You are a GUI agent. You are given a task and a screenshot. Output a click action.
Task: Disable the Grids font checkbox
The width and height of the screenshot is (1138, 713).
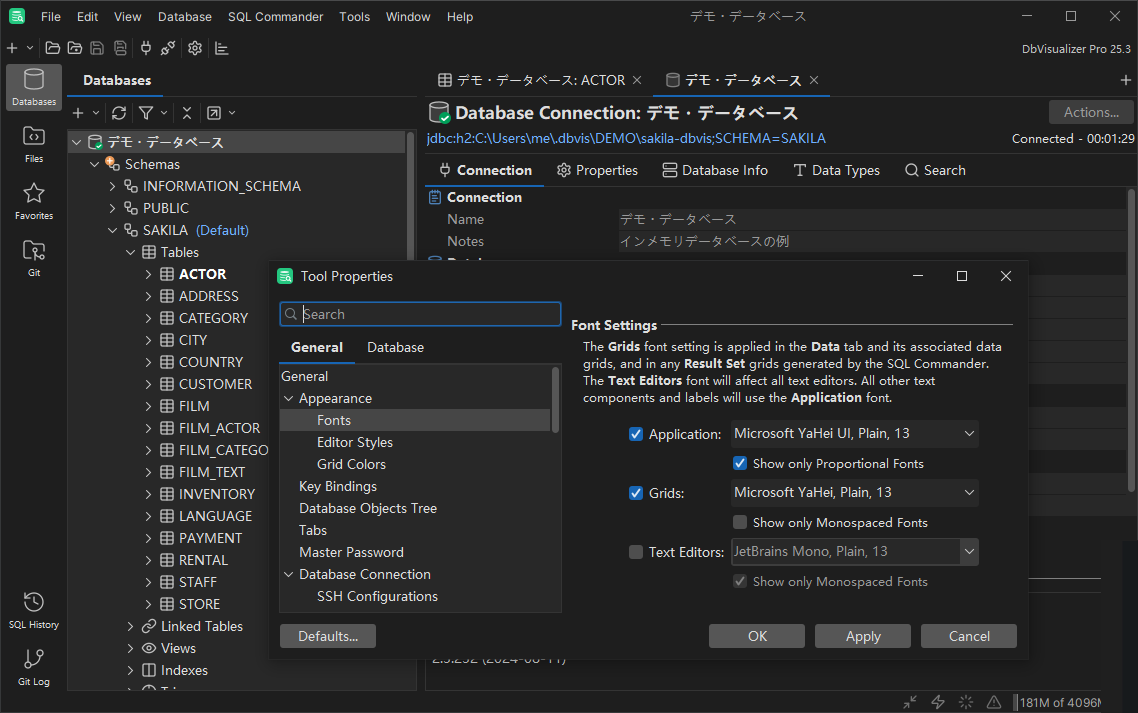[636, 492]
